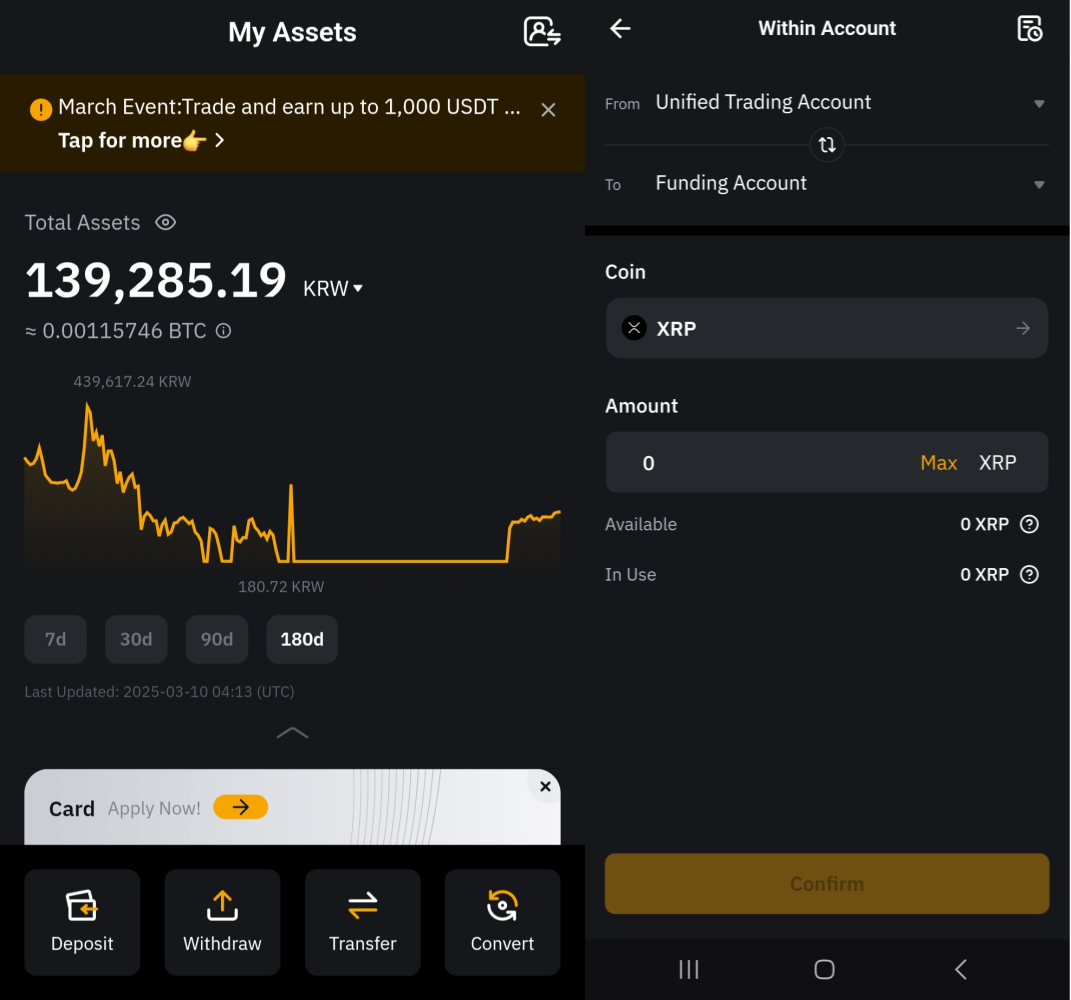
Task: Select the 30d chart range
Action: point(136,639)
